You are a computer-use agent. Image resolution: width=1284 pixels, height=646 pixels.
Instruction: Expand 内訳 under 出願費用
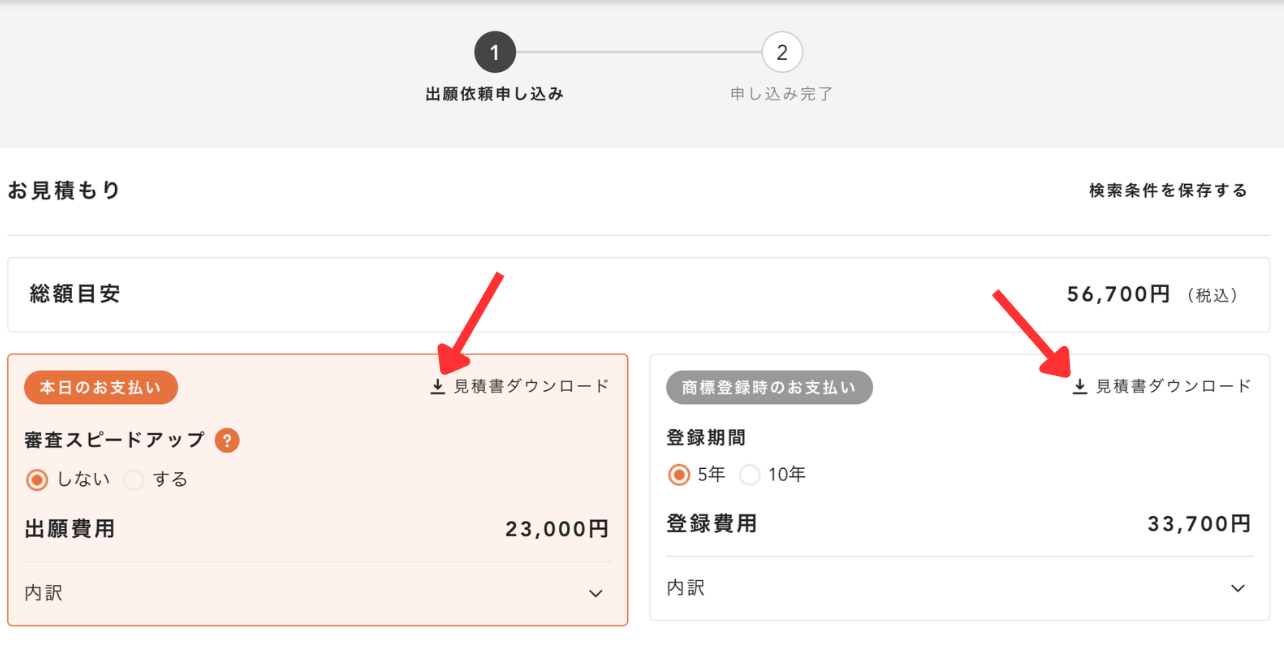pos(44,593)
